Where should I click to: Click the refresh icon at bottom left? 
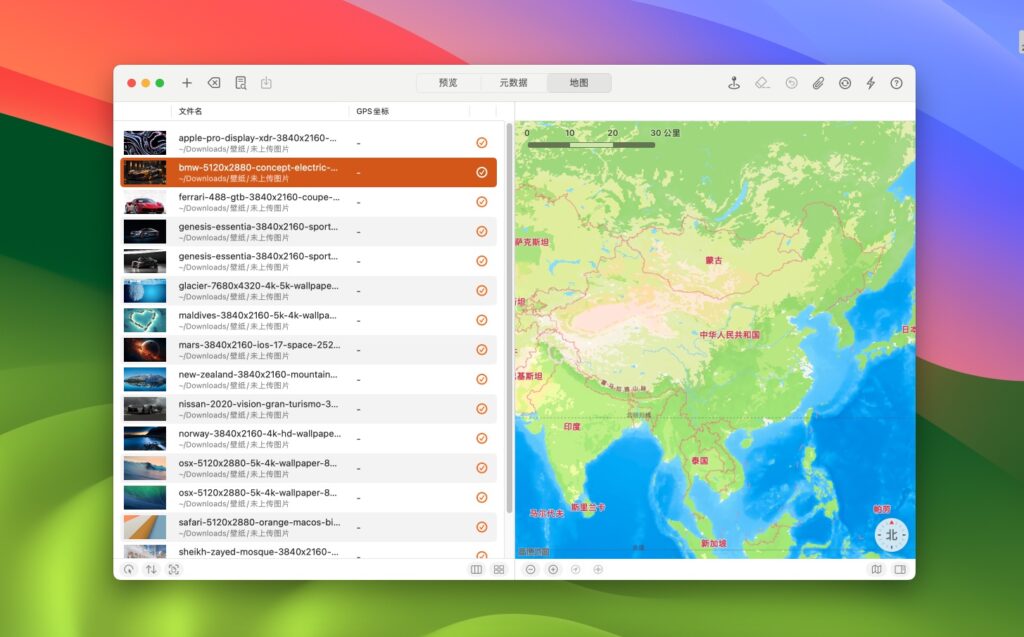pyautogui.click(x=130, y=569)
